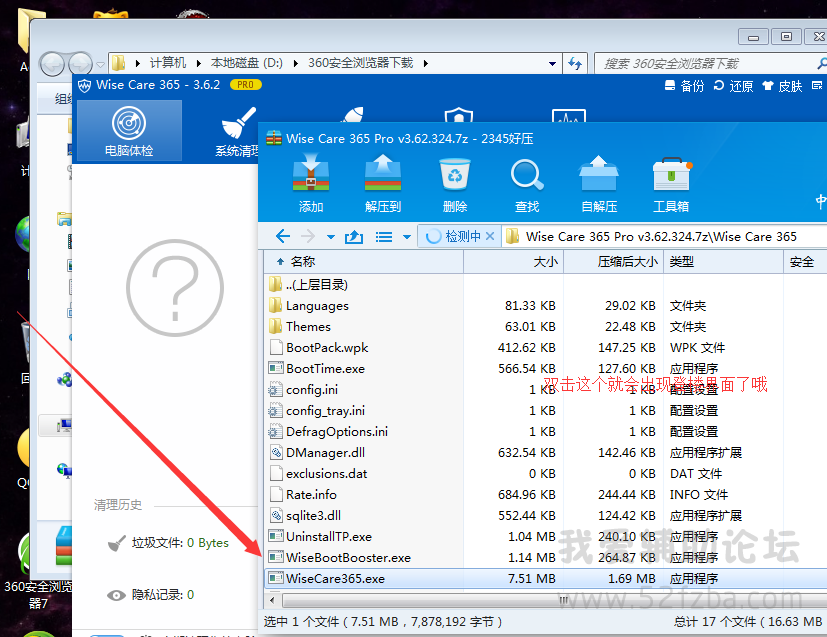Click the Wise Care 365 shield logo icon
Image resolution: width=827 pixels, height=637 pixels.
(x=84, y=85)
